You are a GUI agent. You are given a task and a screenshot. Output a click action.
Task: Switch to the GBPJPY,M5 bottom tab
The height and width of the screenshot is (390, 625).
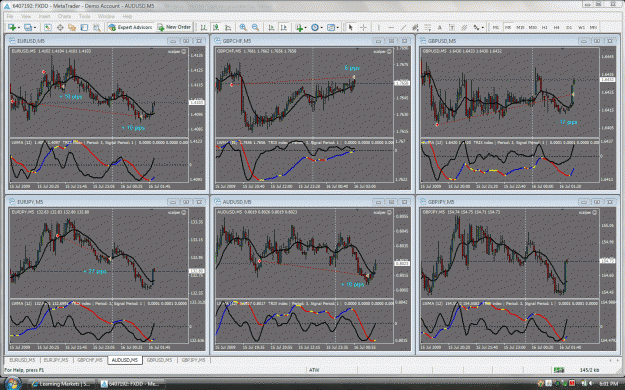click(x=193, y=360)
